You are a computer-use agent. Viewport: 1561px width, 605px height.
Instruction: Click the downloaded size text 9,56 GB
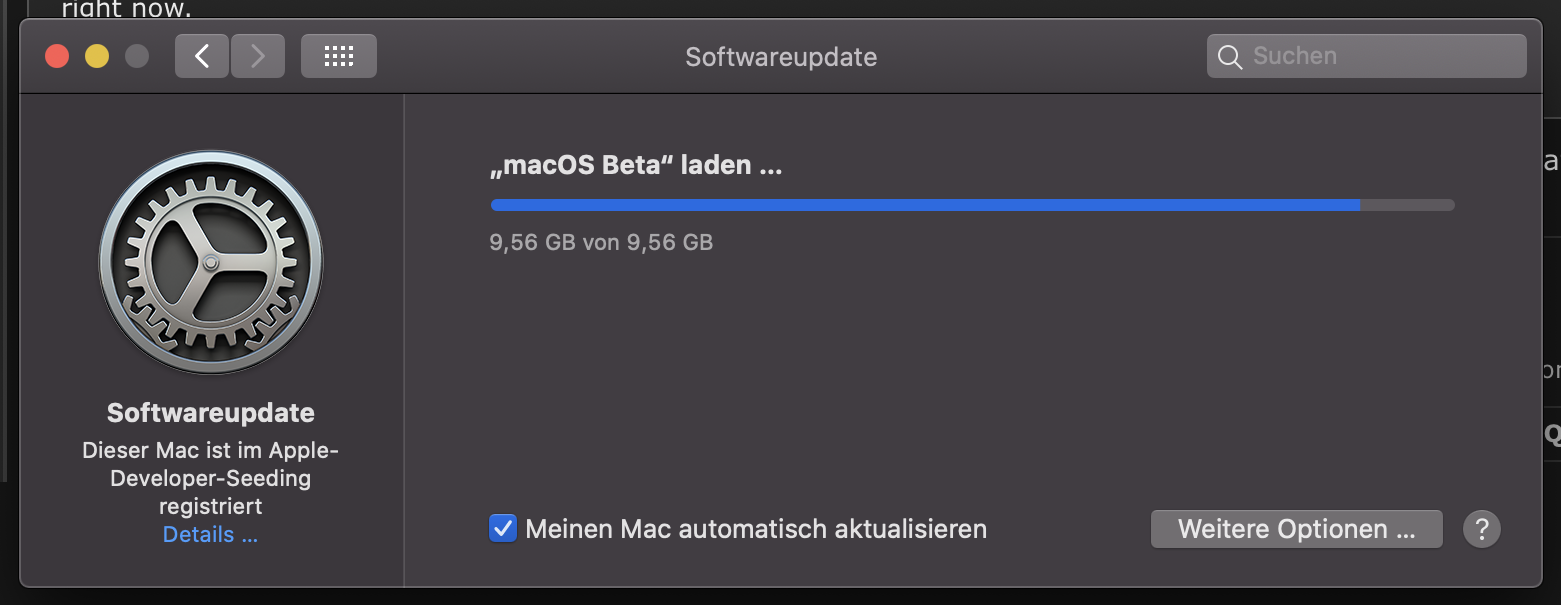click(600, 242)
